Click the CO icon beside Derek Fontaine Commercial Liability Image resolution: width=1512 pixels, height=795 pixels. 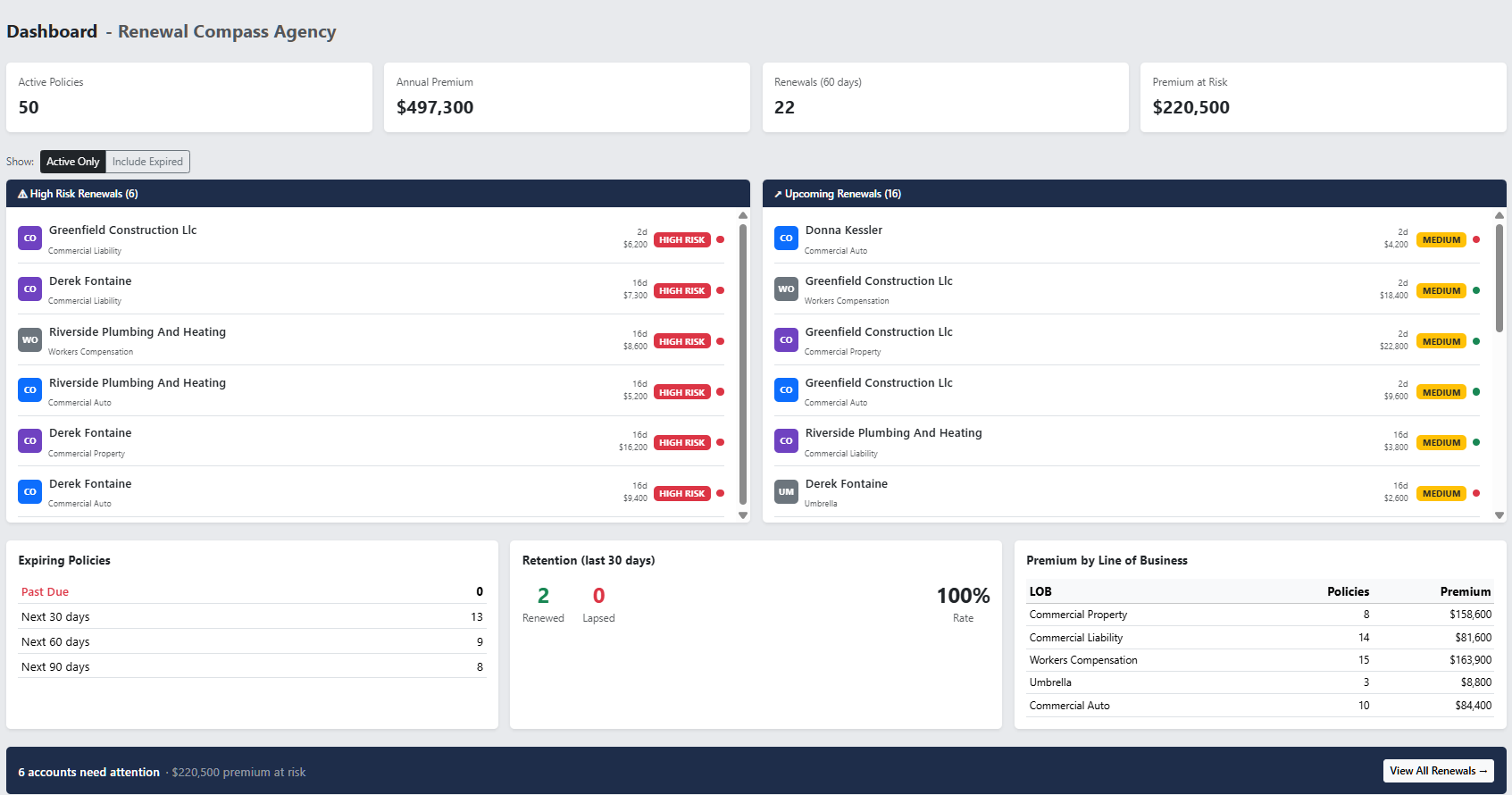click(30, 289)
